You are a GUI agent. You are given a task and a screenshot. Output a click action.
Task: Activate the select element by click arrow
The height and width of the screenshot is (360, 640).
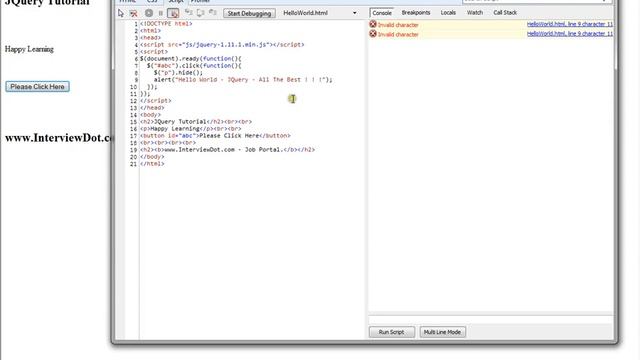click(120, 13)
